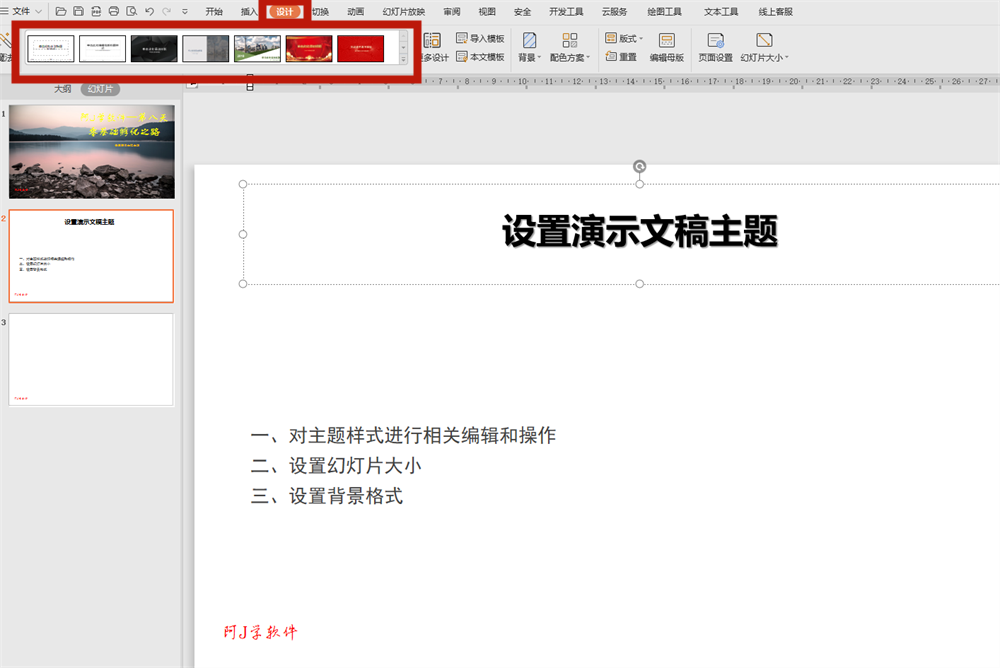Click bullet text 设置幻灯片大小
The height and width of the screenshot is (668, 1000).
[355, 466]
